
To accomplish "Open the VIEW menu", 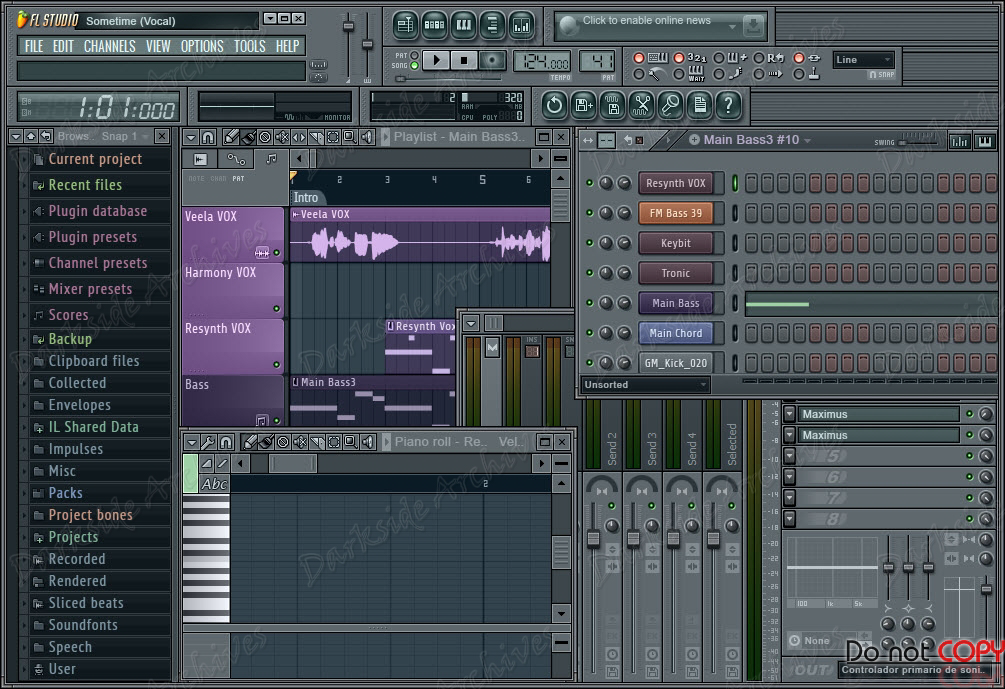I will tap(158, 46).
